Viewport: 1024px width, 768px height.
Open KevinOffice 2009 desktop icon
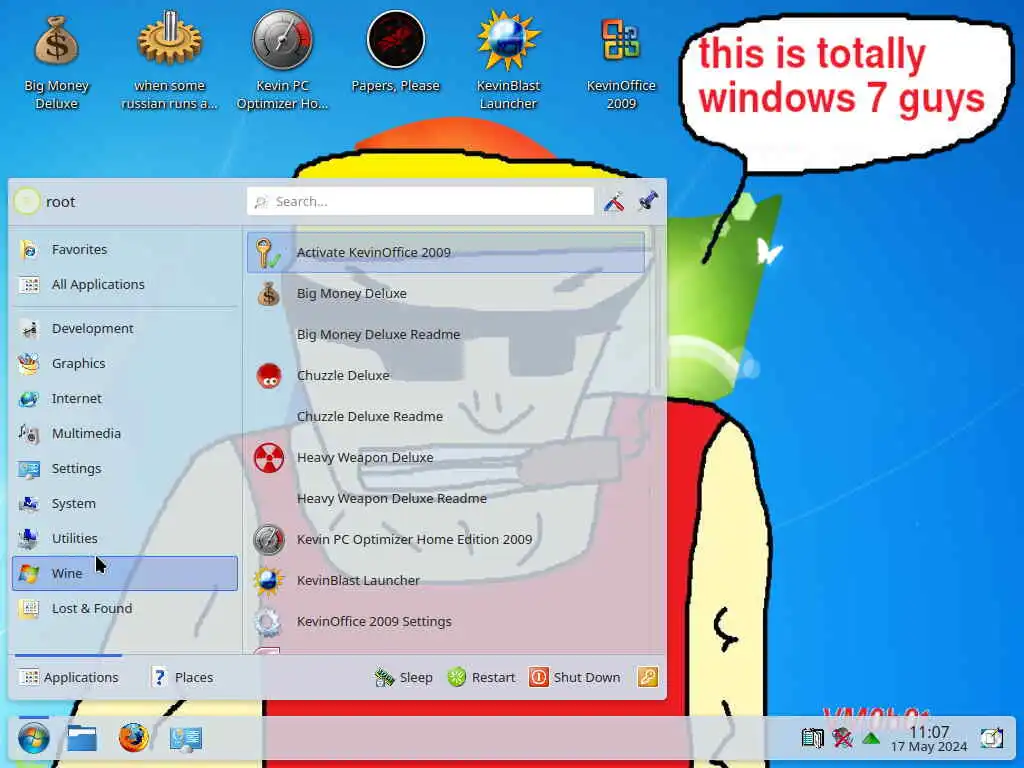pos(621,60)
